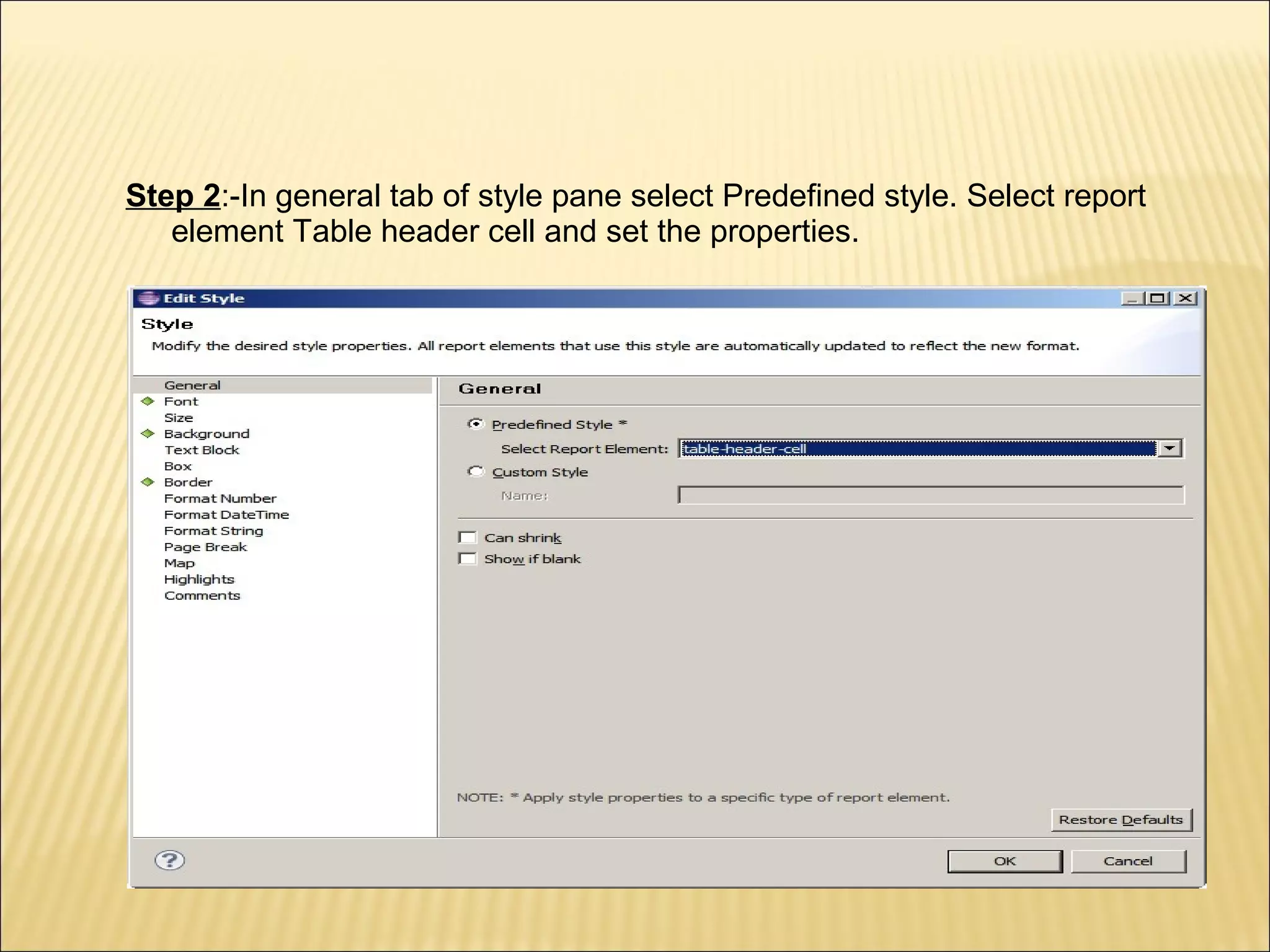Open the Text Block style category
1270x952 pixels.
click(202, 449)
